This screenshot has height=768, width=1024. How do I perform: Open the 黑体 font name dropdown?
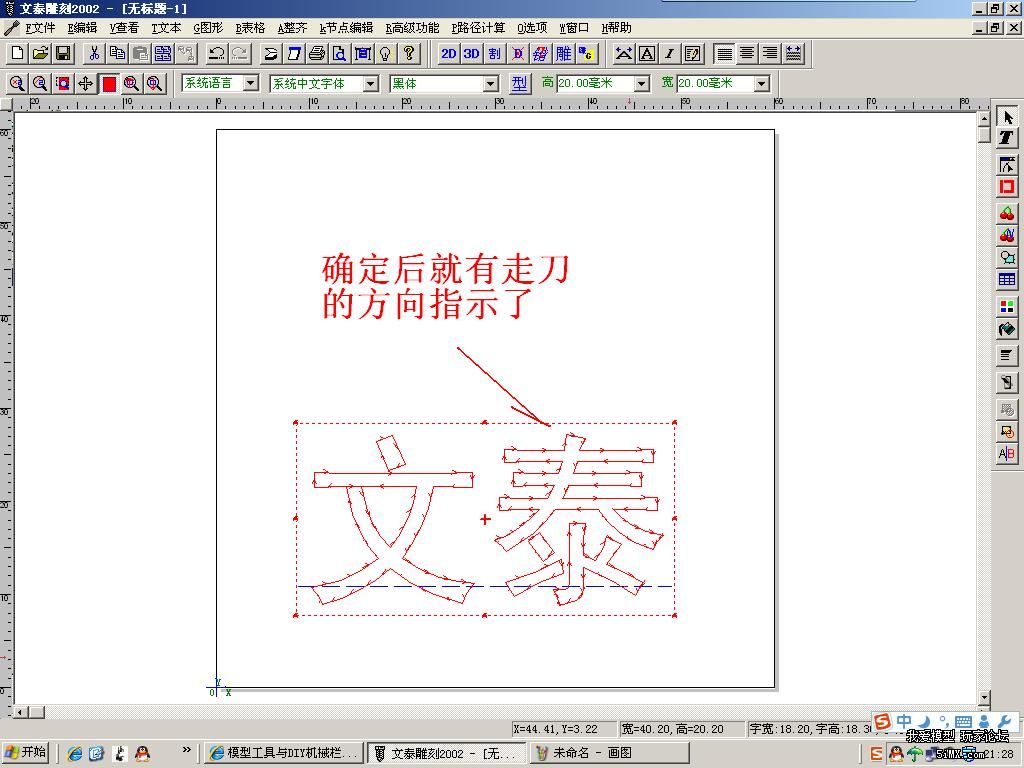[491, 84]
